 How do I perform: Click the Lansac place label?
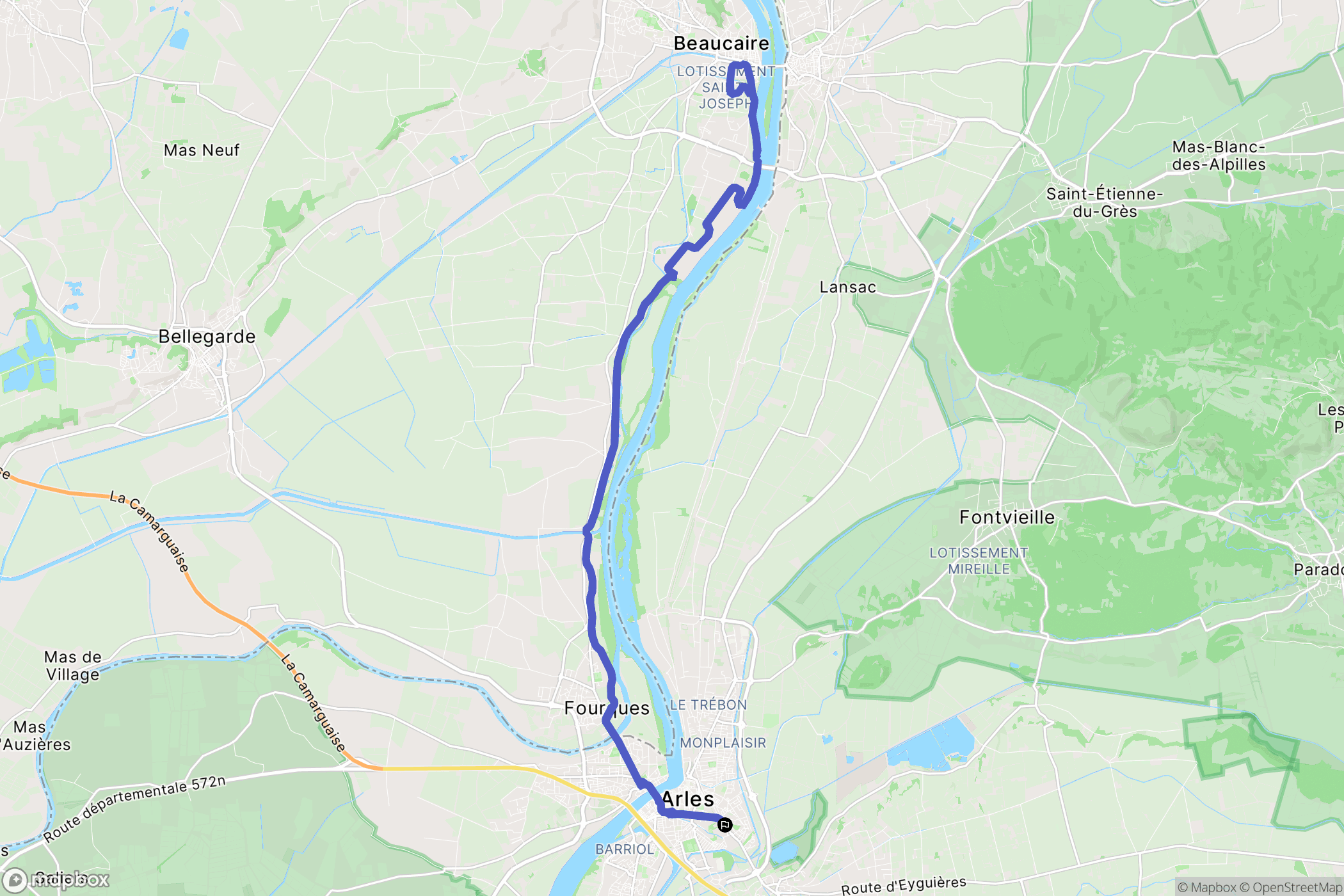click(x=847, y=287)
